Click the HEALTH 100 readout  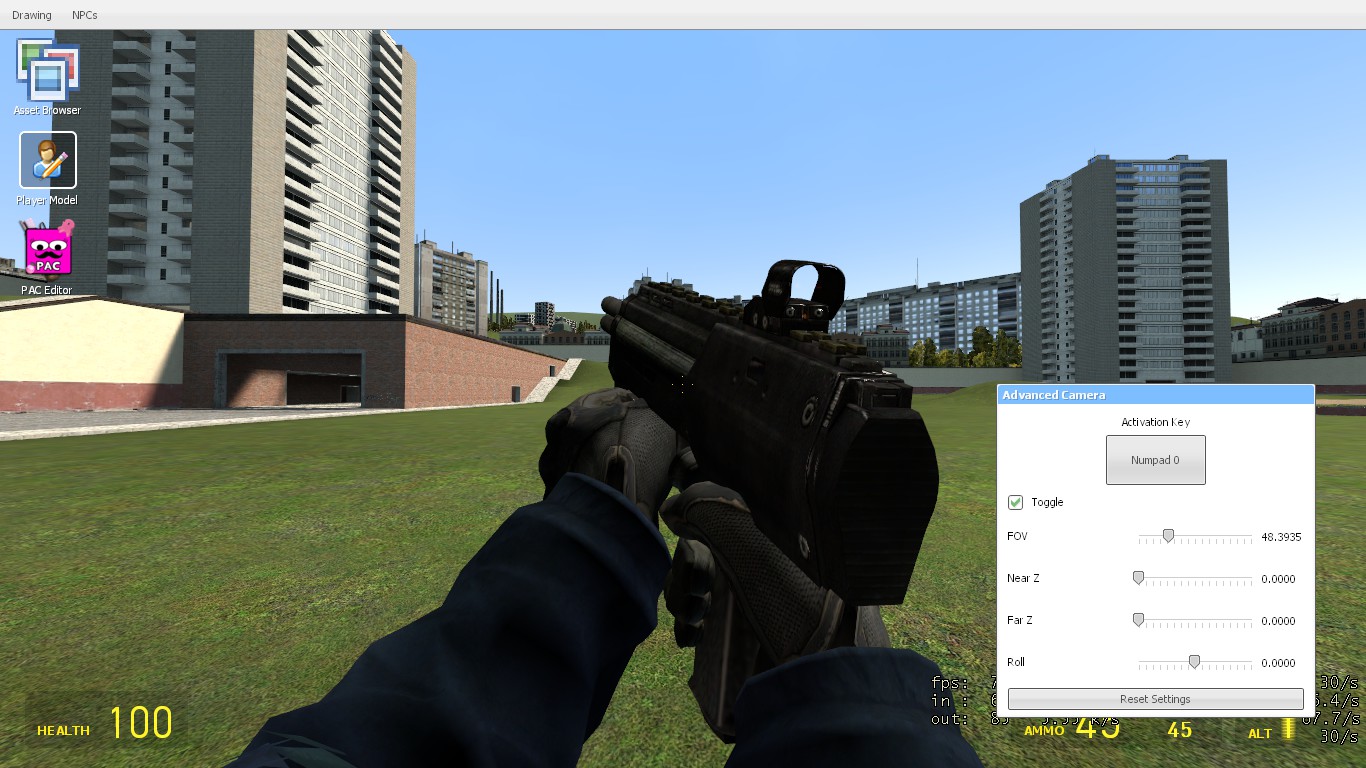point(105,723)
